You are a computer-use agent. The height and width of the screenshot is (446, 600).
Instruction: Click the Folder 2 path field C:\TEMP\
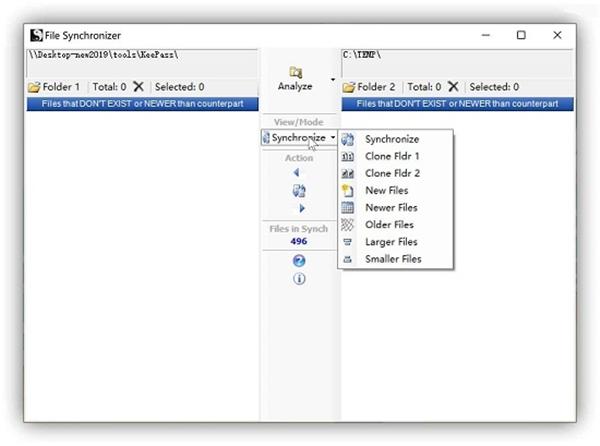[457, 63]
